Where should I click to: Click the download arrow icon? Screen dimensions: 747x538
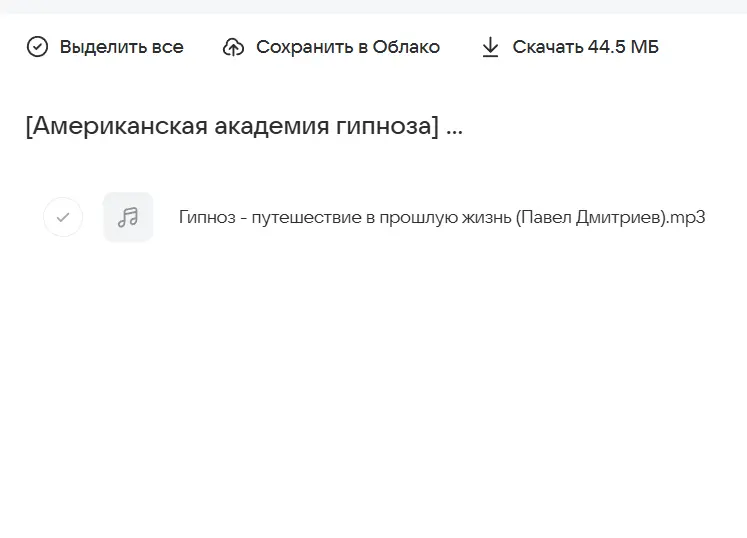tap(490, 47)
